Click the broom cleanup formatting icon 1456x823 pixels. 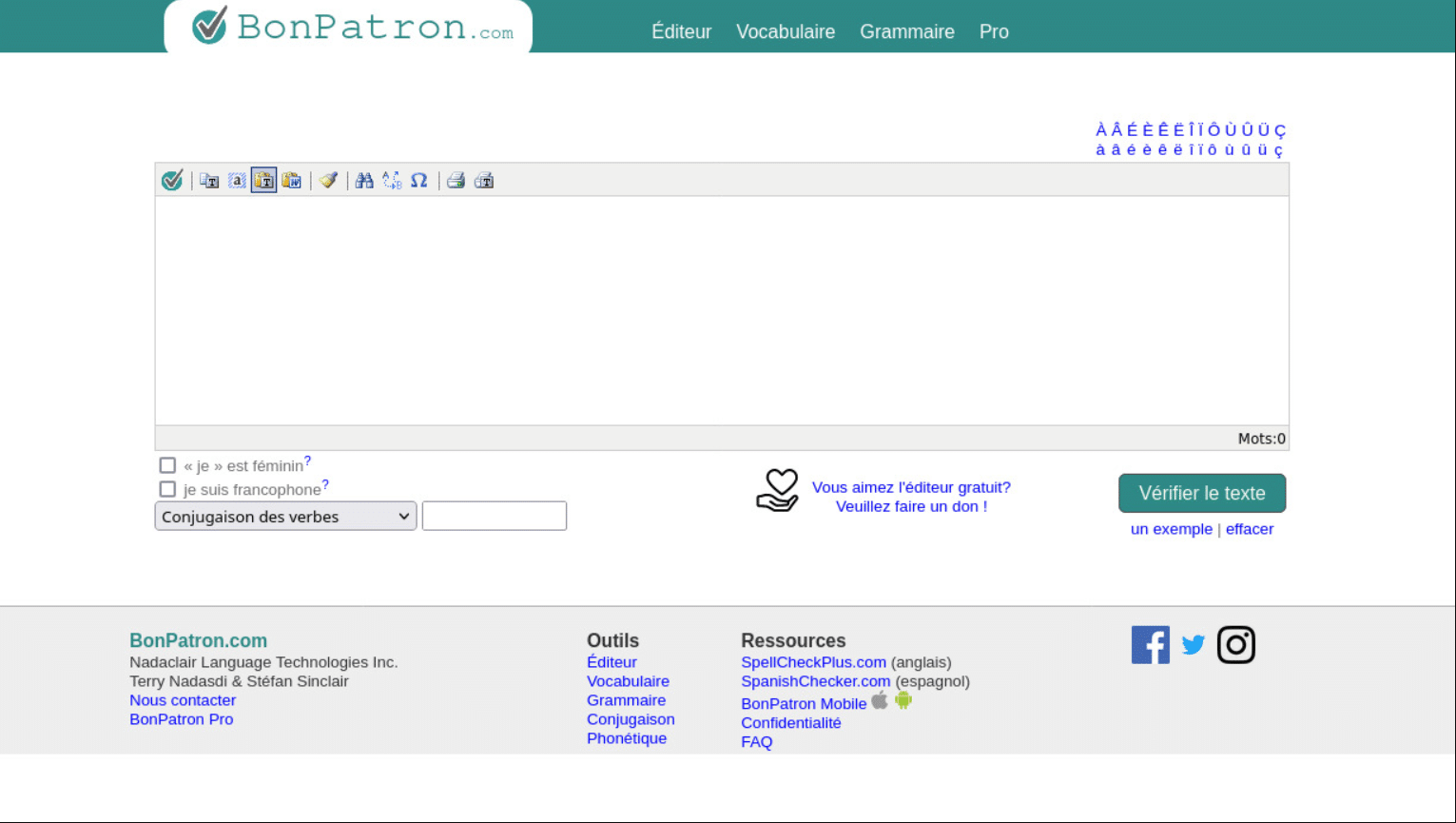point(329,180)
